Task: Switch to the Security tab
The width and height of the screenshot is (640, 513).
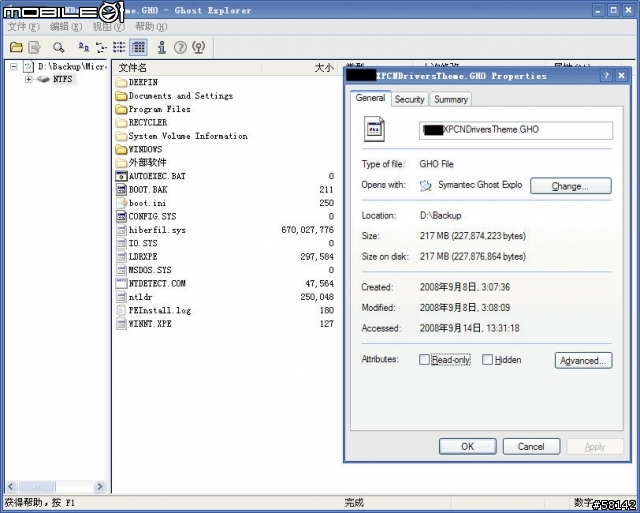Action: (x=409, y=100)
